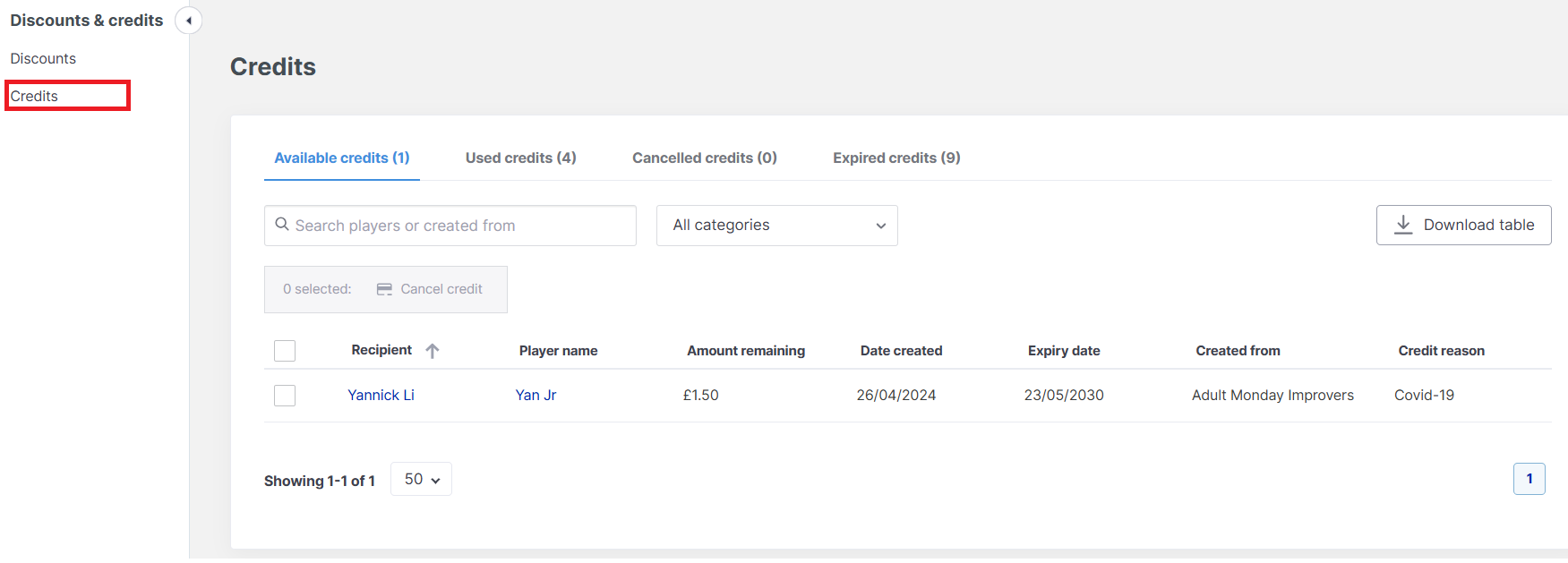The height and width of the screenshot is (563, 1568).
Task: Open Yannick Li recipient link
Action: tap(381, 395)
